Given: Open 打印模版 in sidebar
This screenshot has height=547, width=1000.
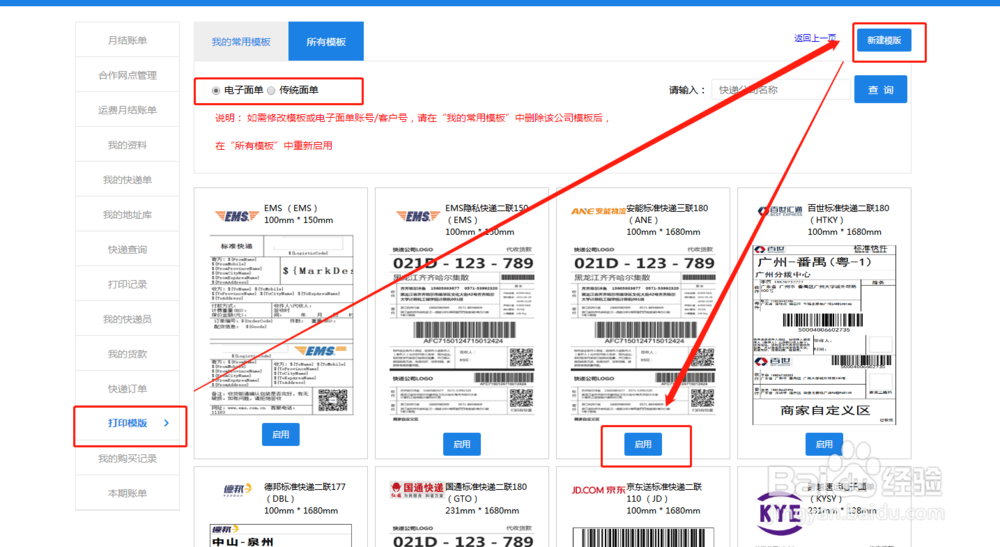Looking at the screenshot, I should (128, 423).
